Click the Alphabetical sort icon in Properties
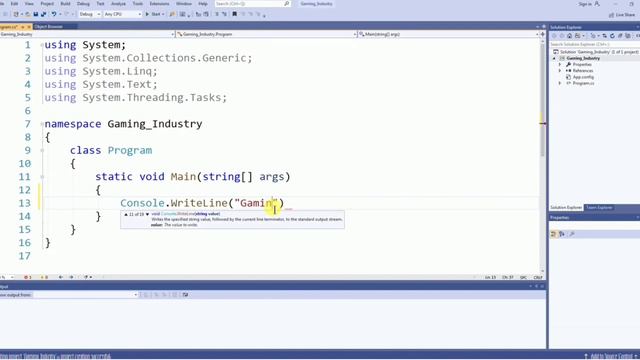Image resolution: width=640 pixels, height=360 pixels. (x=562, y=234)
